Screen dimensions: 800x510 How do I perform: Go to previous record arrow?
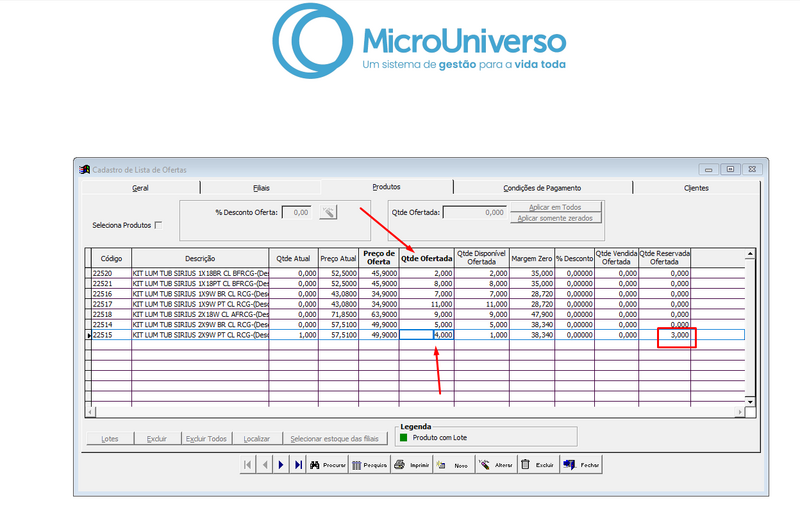[265, 465]
